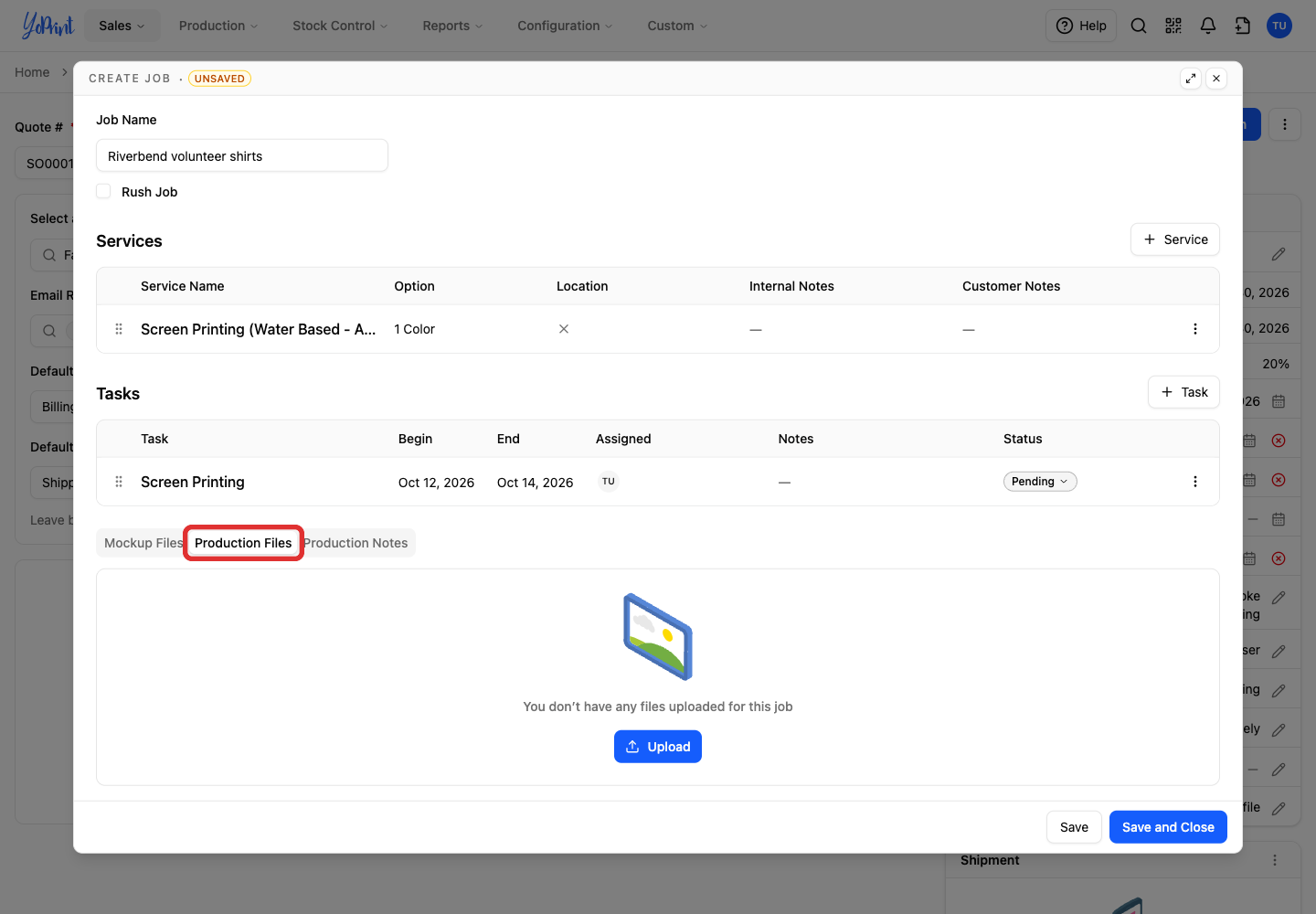Open the three-dot menu behind the dialog

[x=1285, y=124]
